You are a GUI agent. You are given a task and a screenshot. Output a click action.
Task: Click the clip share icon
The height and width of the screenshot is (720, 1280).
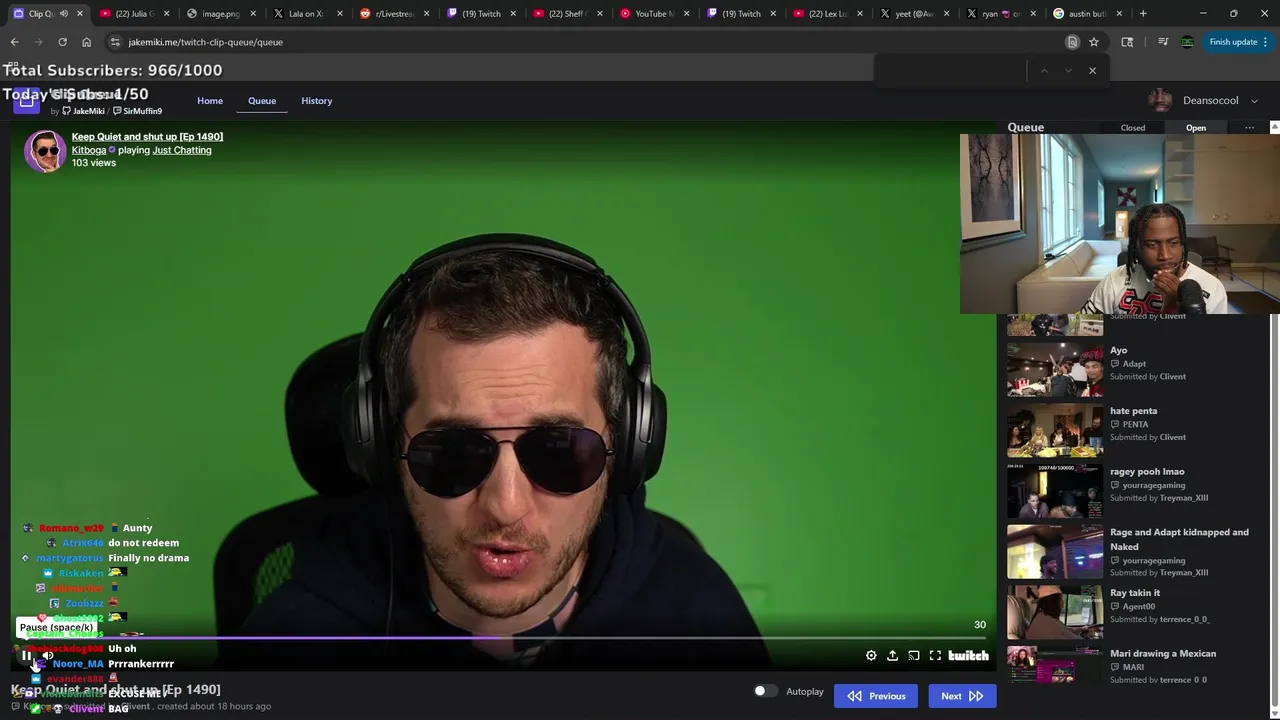click(892, 656)
